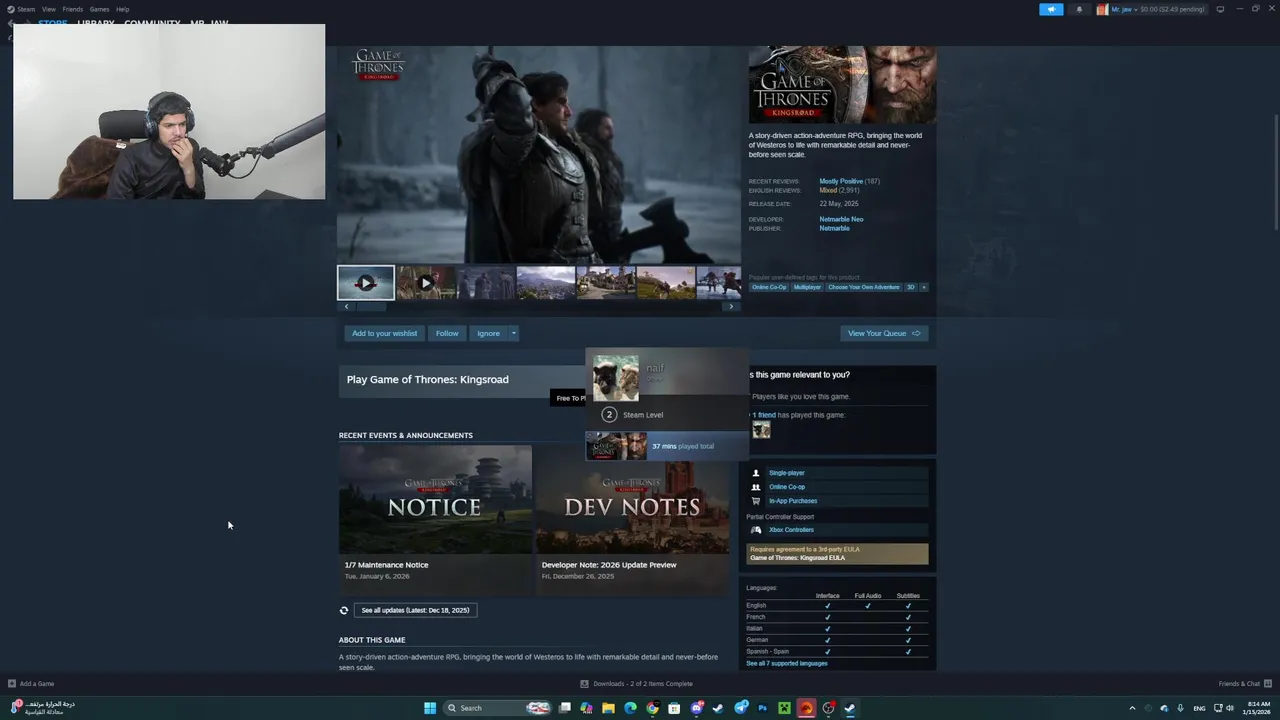Viewport: 1280px width, 720px height.
Task: Click the Add a Game button
Action: [x=31, y=684]
